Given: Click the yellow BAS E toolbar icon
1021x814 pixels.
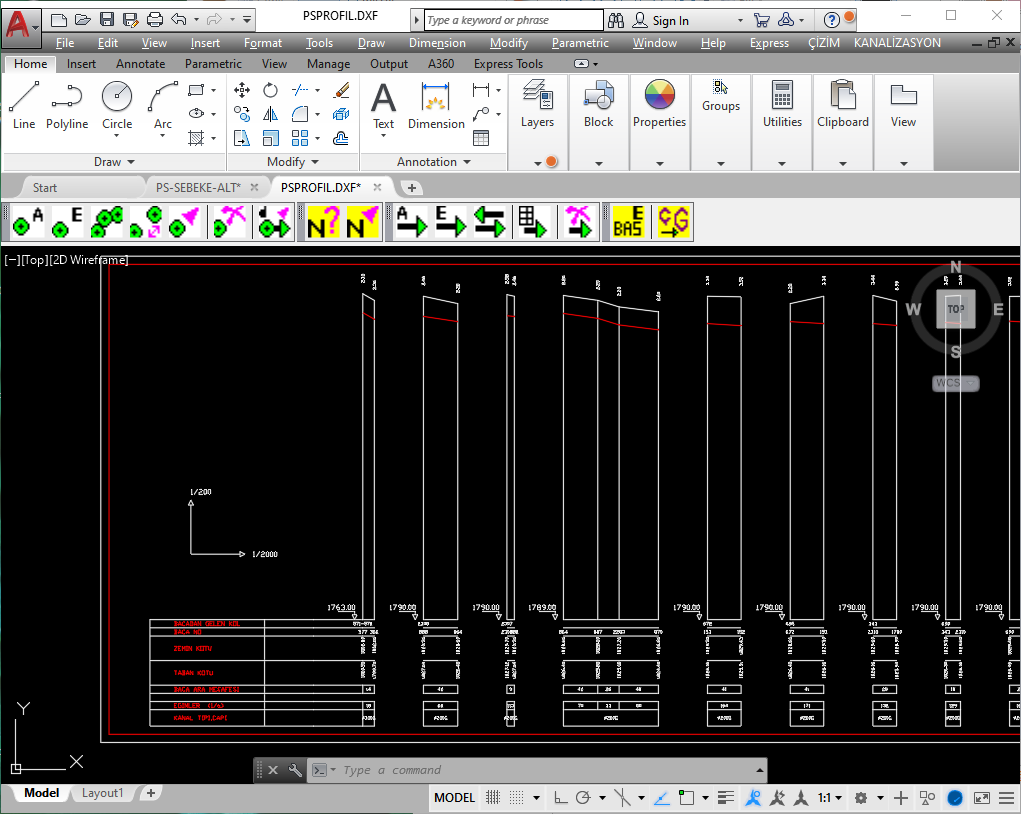Looking at the screenshot, I should (628, 222).
